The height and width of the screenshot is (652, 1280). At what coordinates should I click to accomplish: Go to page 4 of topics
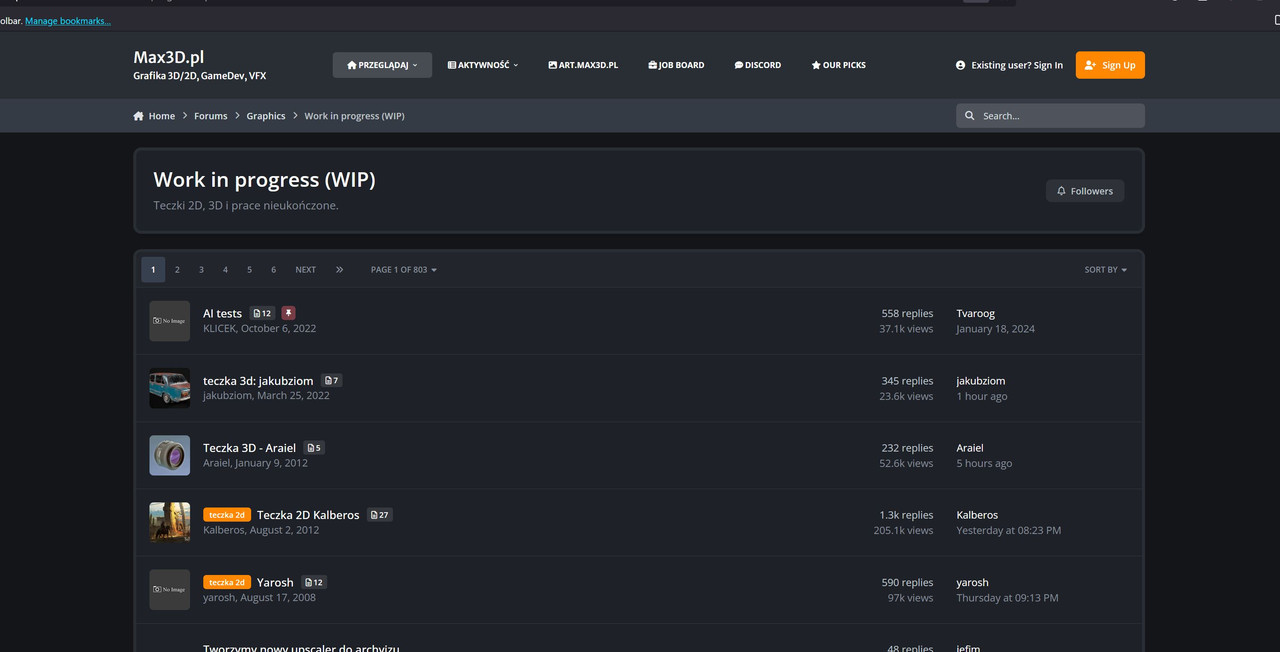(x=225, y=270)
